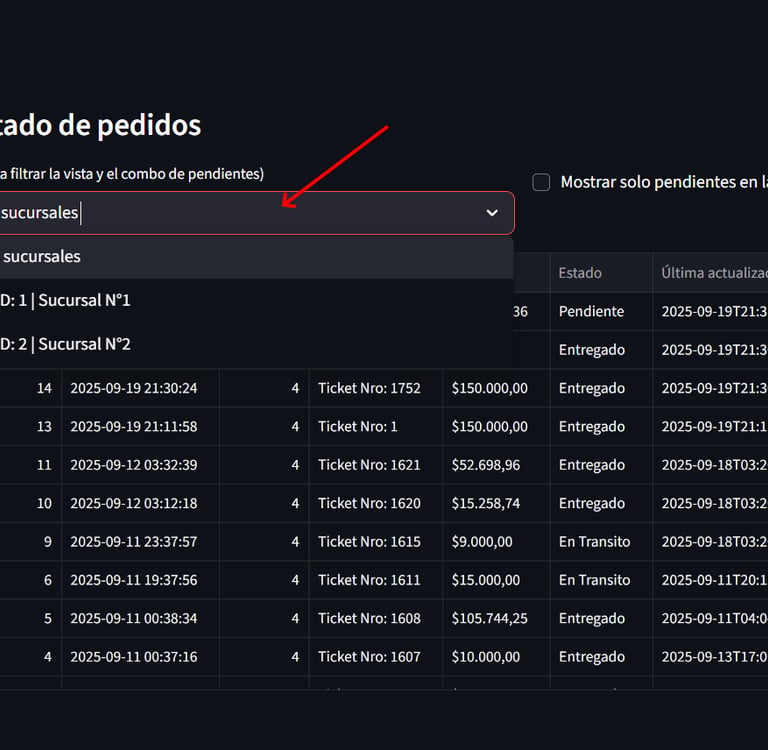Viewport: 768px width, 750px height.
Task: Select order ID cell 6
Action: click(x=30, y=580)
